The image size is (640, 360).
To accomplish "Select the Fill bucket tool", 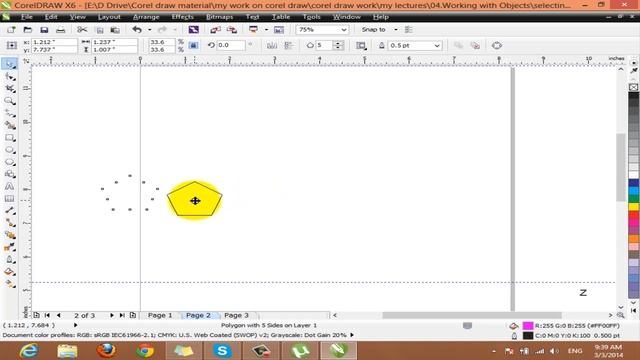I will click(9, 271).
